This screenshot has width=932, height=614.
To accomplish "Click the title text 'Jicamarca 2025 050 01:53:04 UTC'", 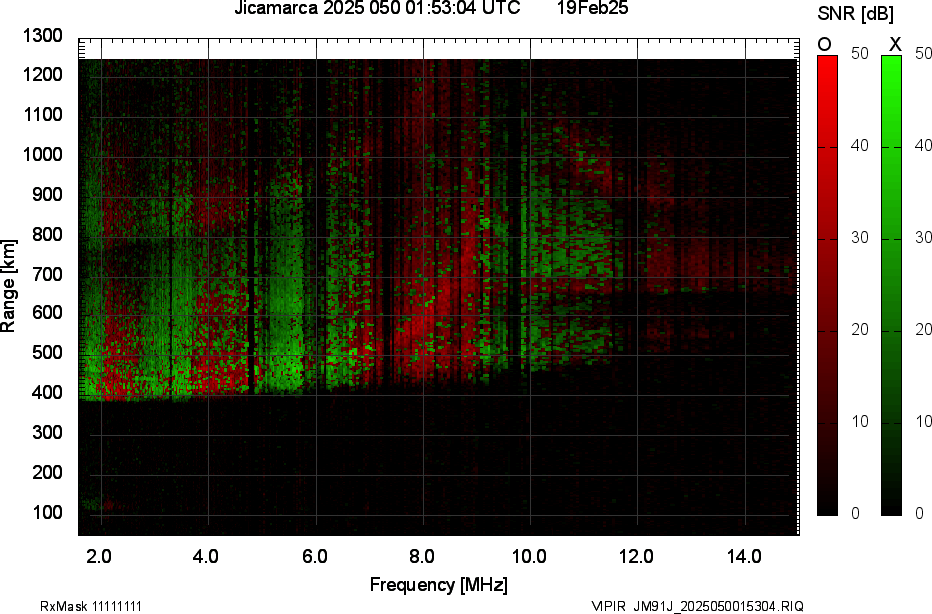I will [x=377, y=8].
